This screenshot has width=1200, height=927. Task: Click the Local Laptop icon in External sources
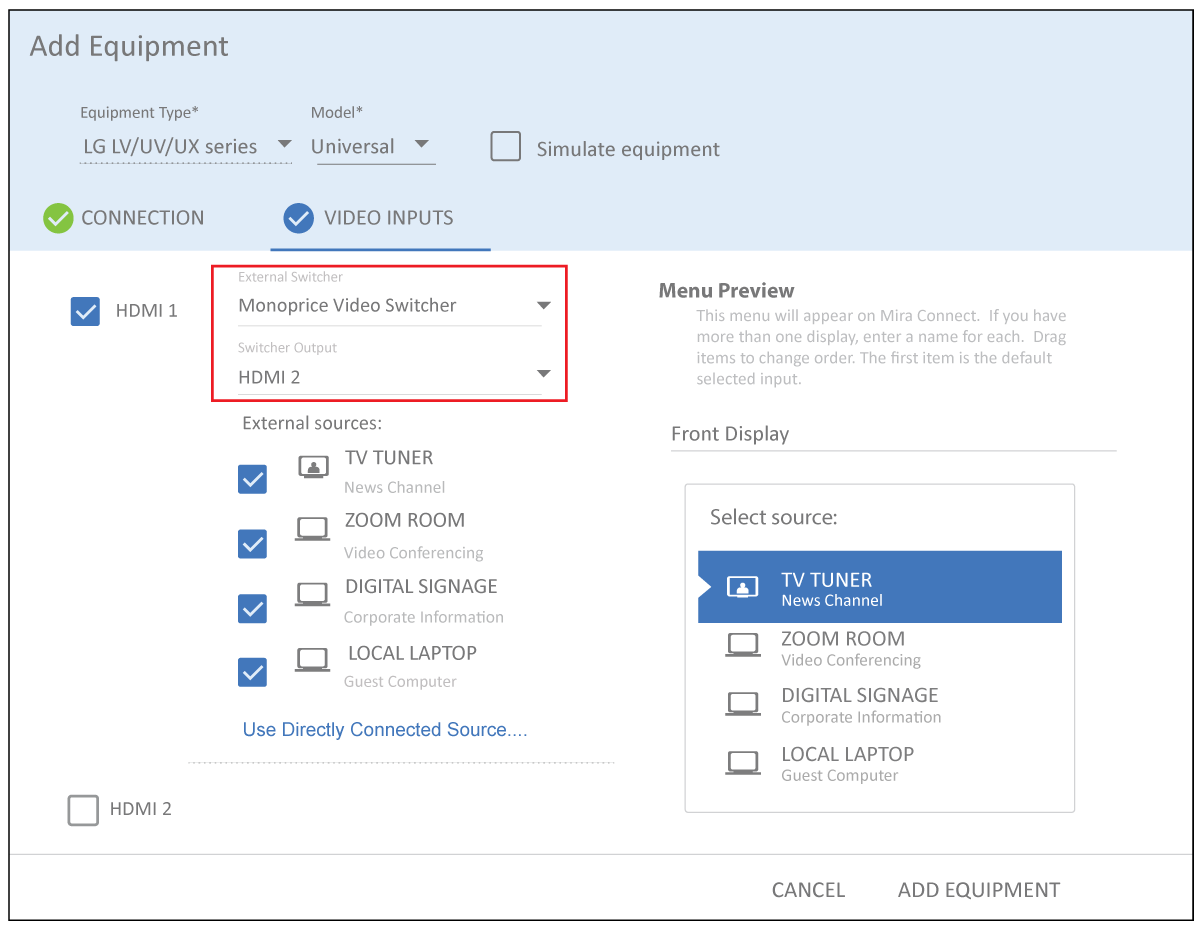coord(313,659)
